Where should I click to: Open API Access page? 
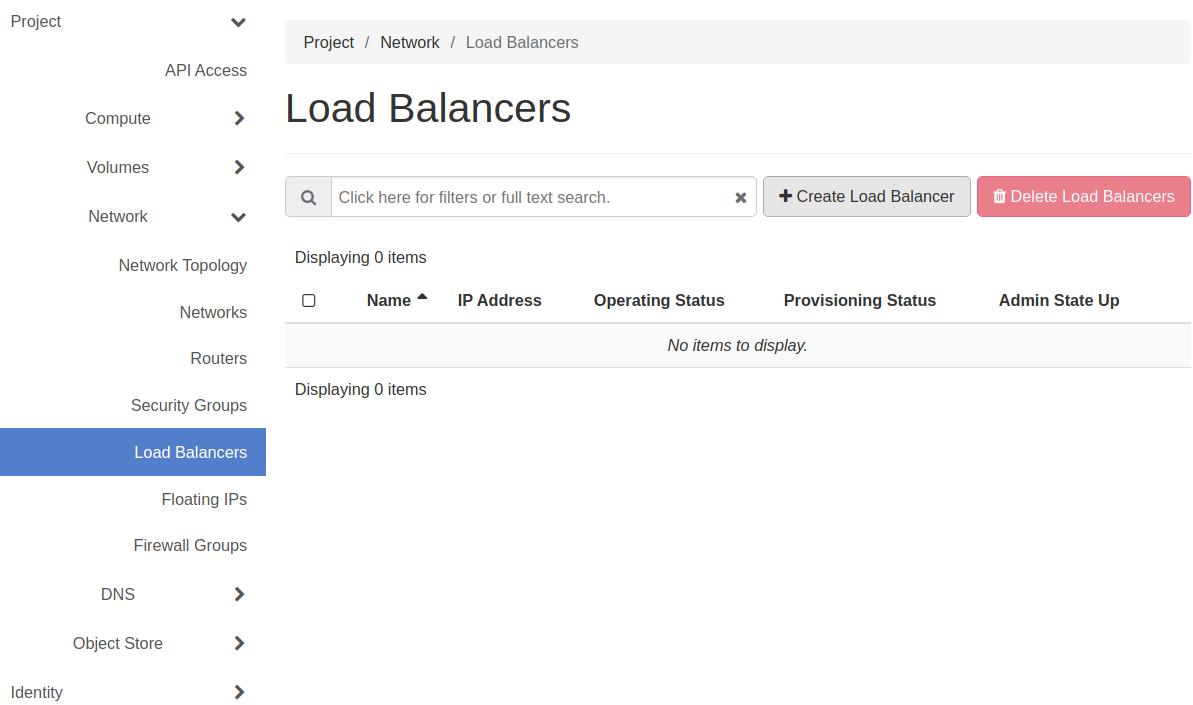tap(205, 70)
